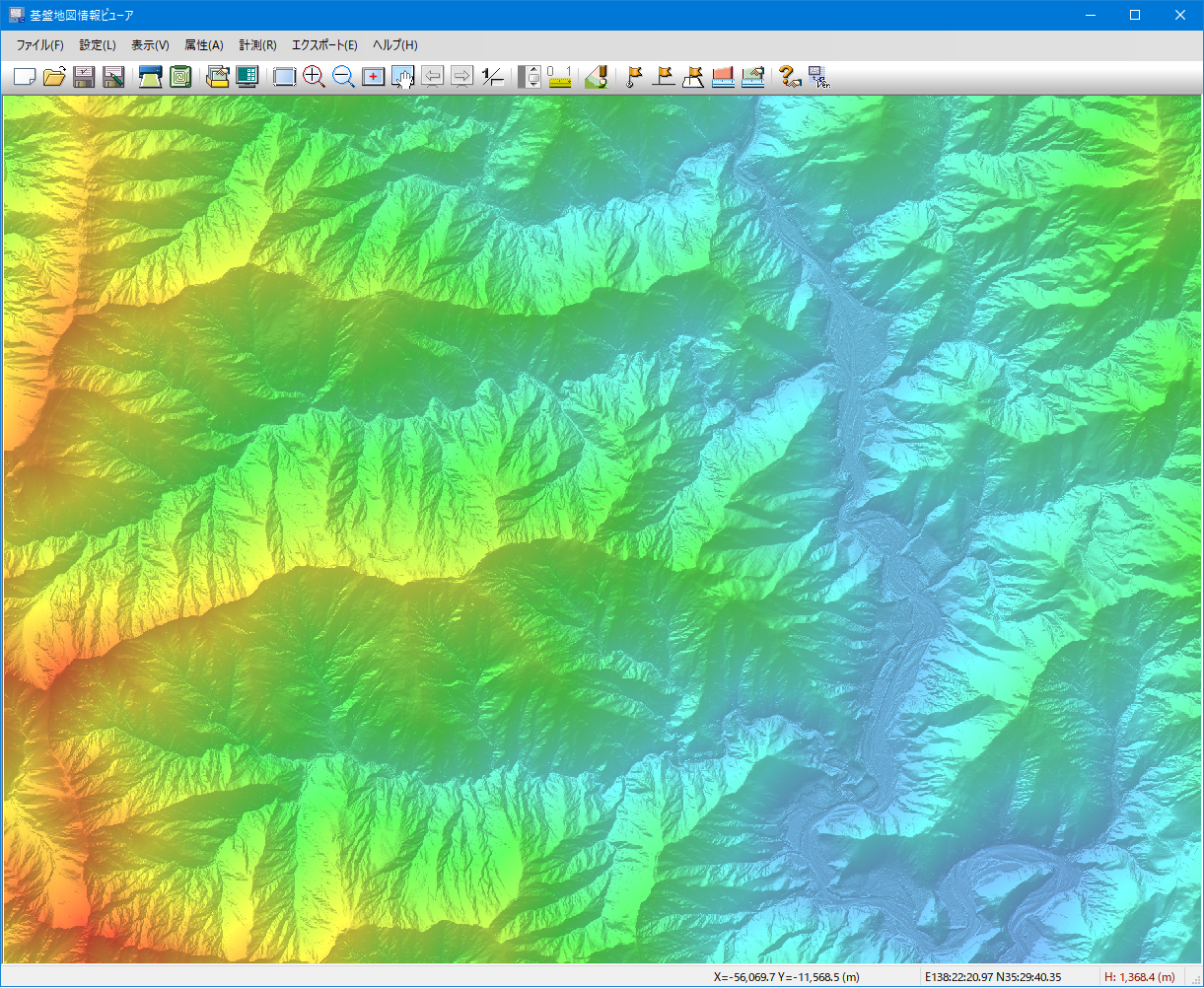Screen dimensions: 1204x988
Task: Go to previous view with left arrow
Action: [432, 76]
